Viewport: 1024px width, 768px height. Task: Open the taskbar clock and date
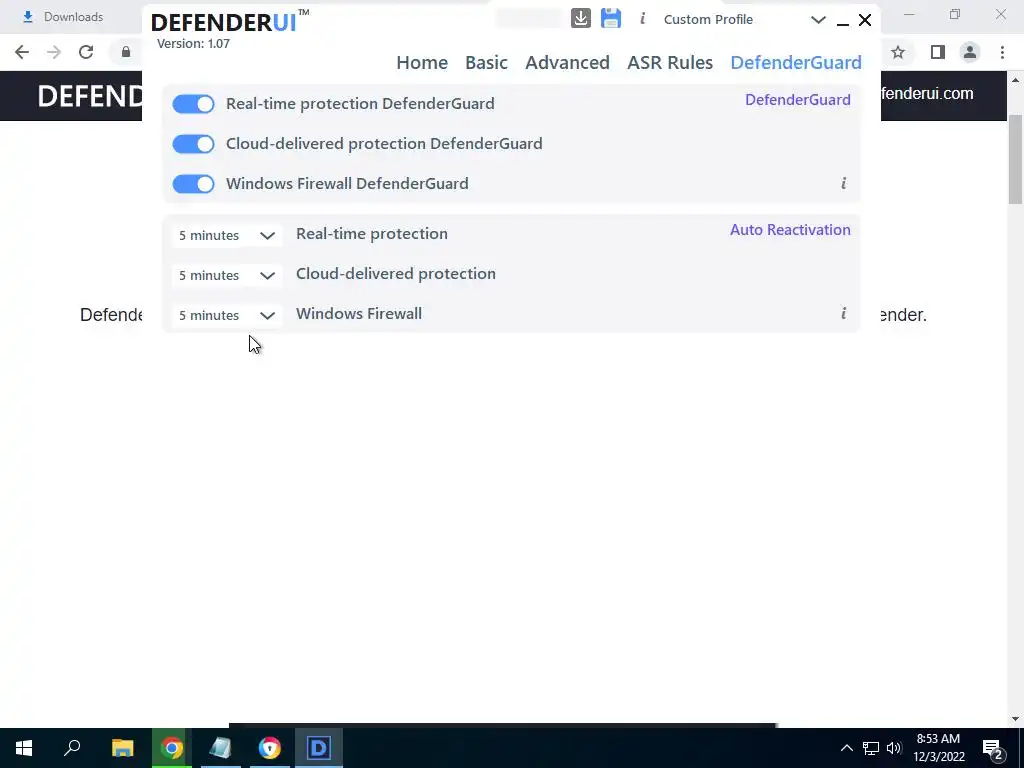pos(938,748)
